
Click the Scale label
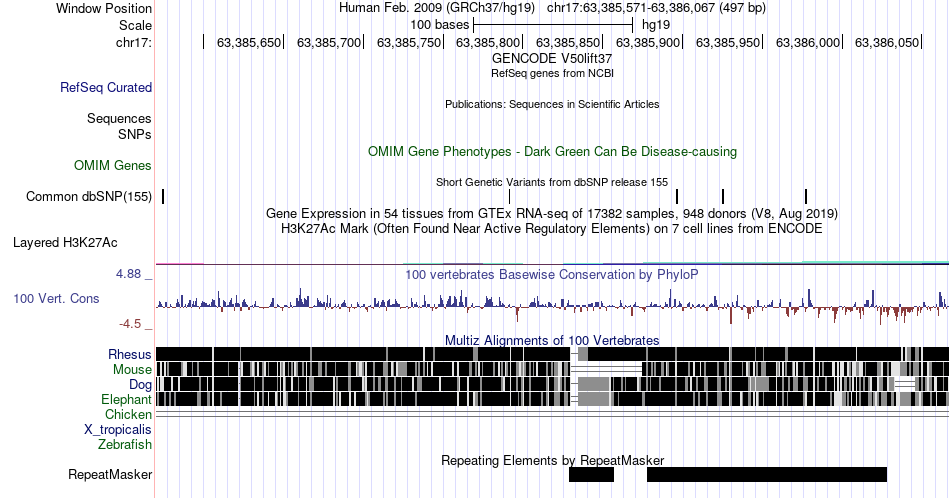tap(135, 25)
